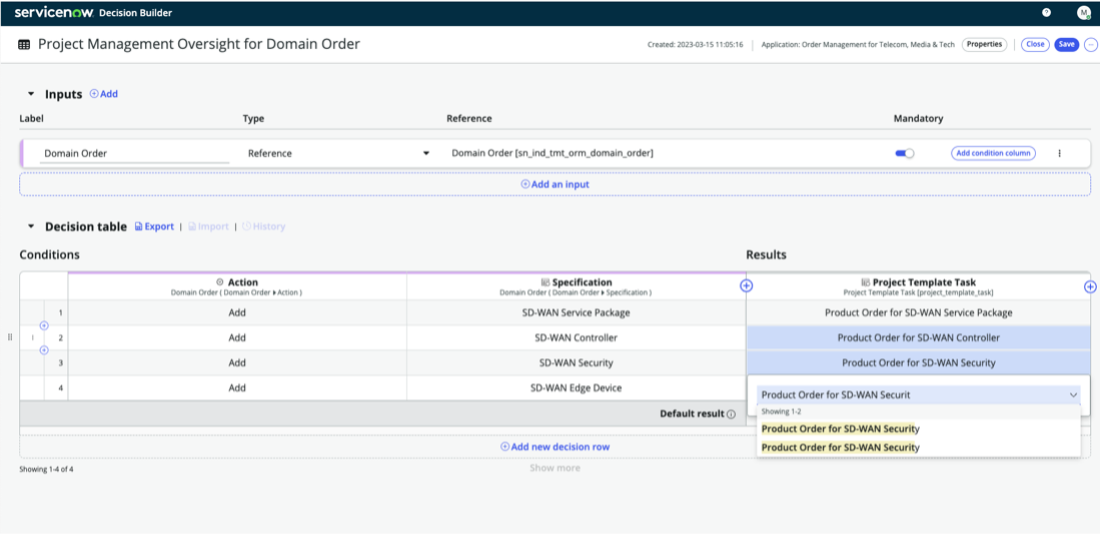Insert a row above row 2 with the plus icon
Image resolution: width=1100 pixels, height=537 pixels.
point(43,326)
